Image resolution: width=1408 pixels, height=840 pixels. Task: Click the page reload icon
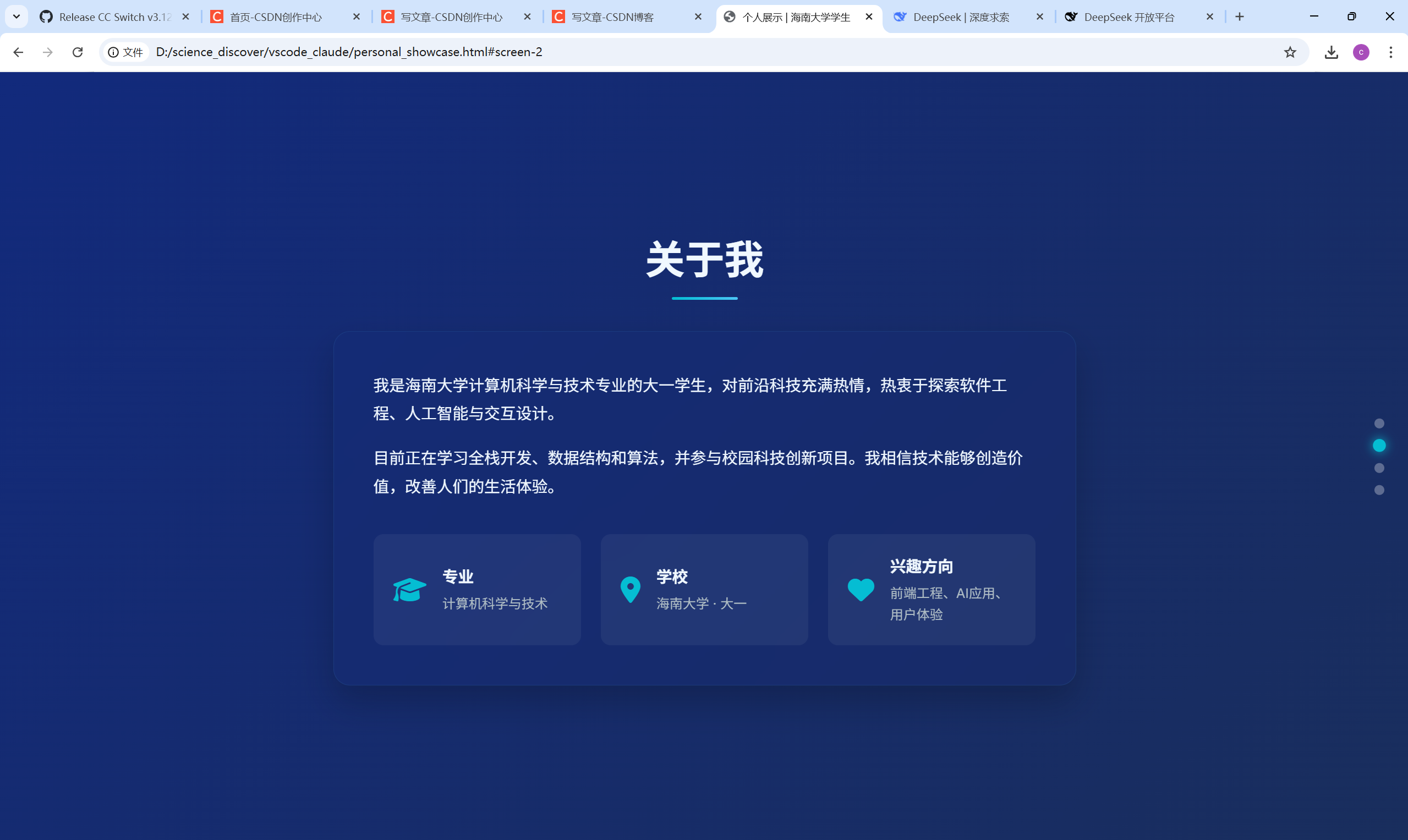(x=78, y=52)
